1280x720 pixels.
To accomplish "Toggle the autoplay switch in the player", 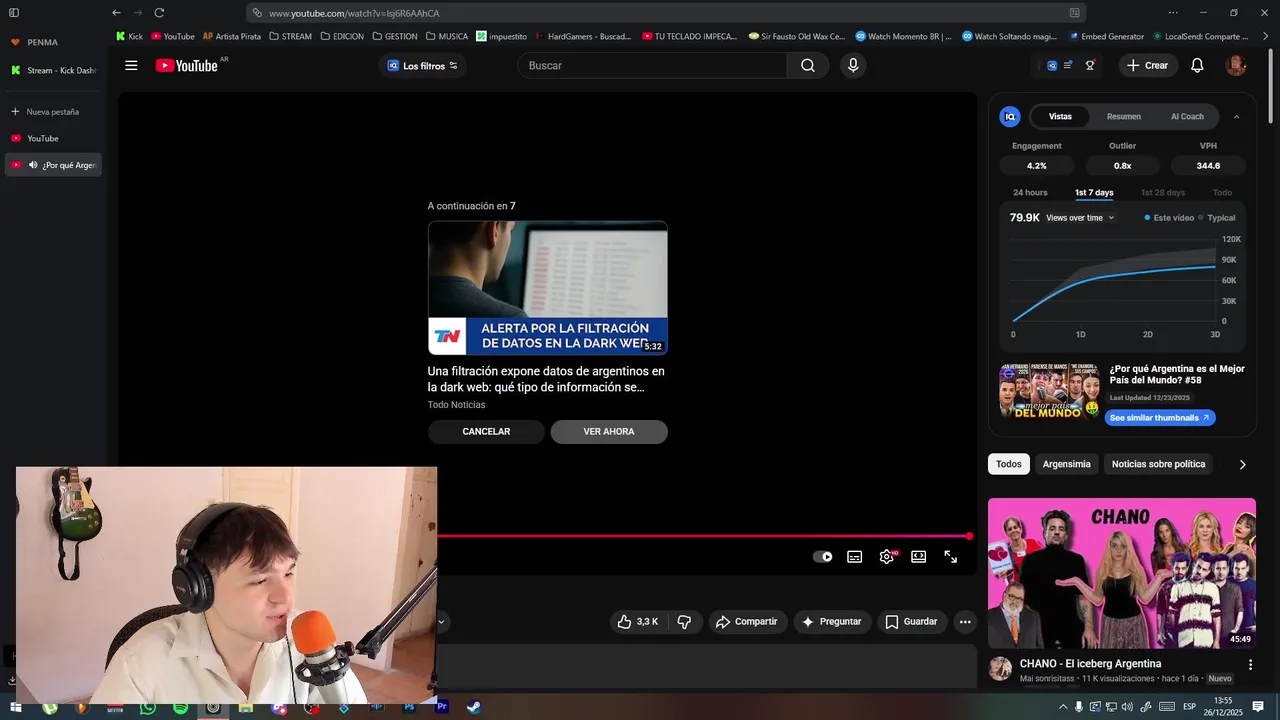I will coord(823,557).
